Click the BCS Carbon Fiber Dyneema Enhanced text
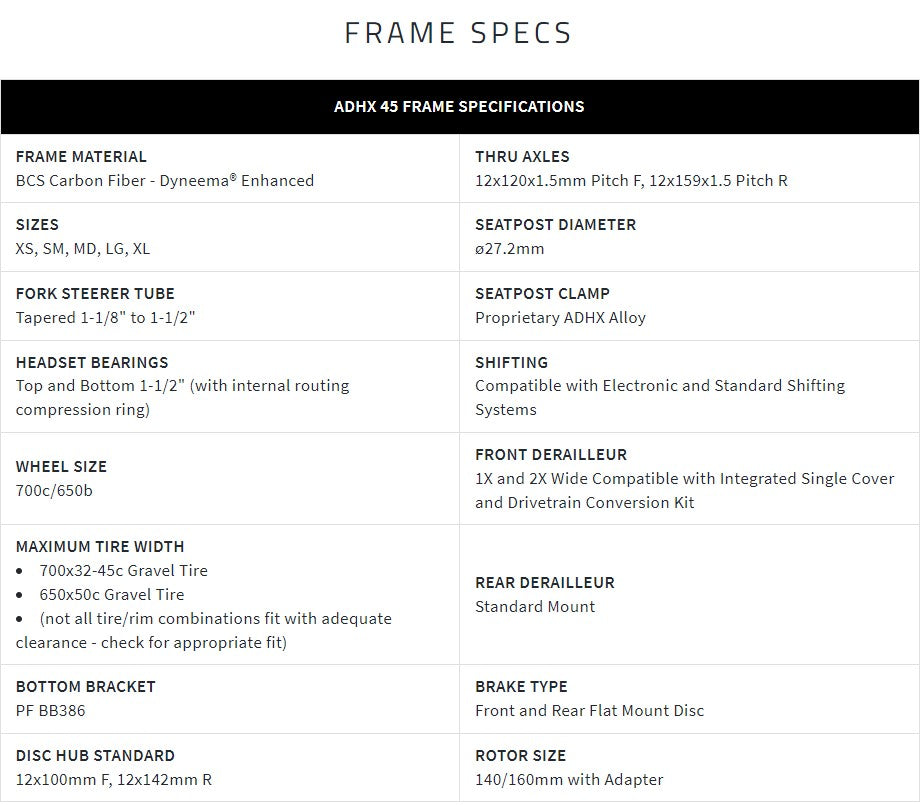The width and height of the screenshot is (921, 805). pos(165,181)
